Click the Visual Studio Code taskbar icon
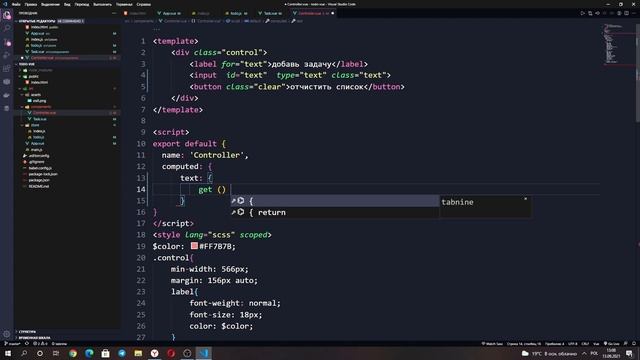 [x=204, y=353]
